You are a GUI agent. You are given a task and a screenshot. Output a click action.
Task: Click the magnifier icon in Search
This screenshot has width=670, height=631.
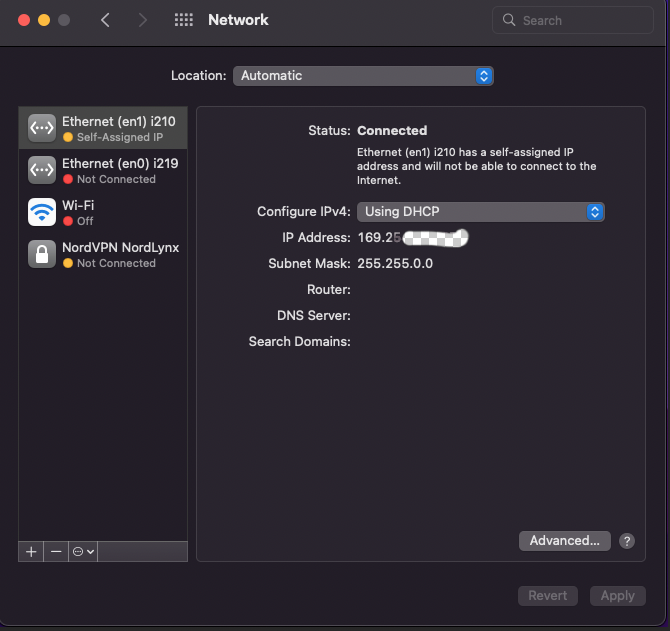tap(508, 20)
